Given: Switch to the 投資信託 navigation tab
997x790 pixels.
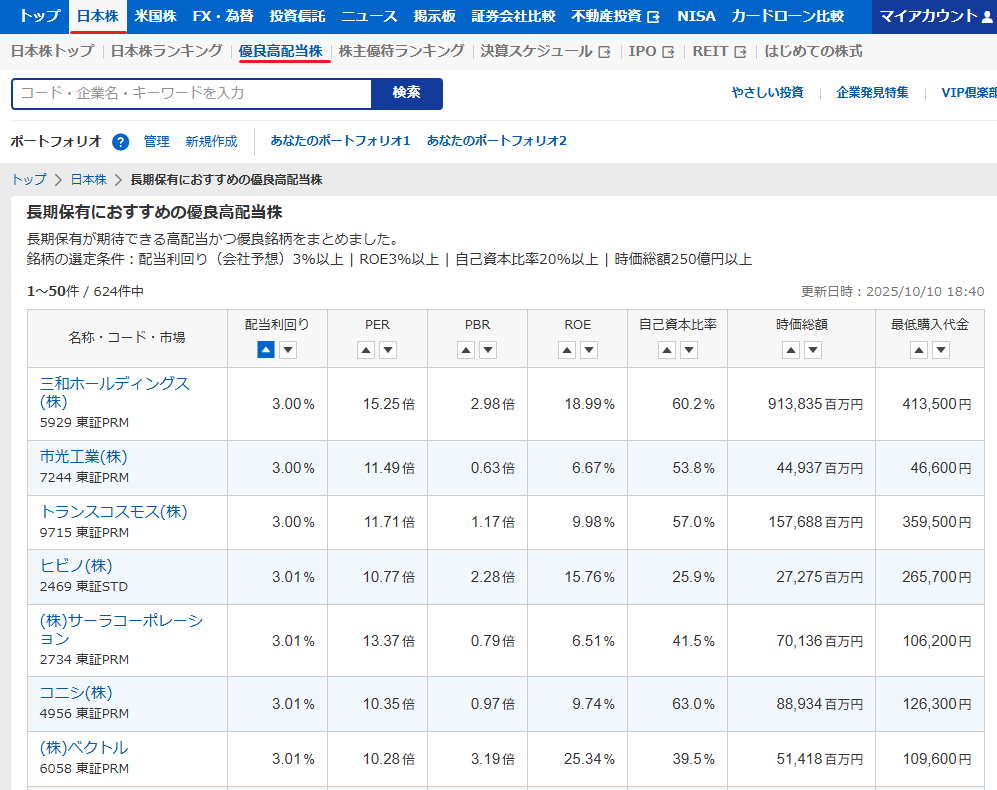Looking at the screenshot, I should click(x=297, y=16).
